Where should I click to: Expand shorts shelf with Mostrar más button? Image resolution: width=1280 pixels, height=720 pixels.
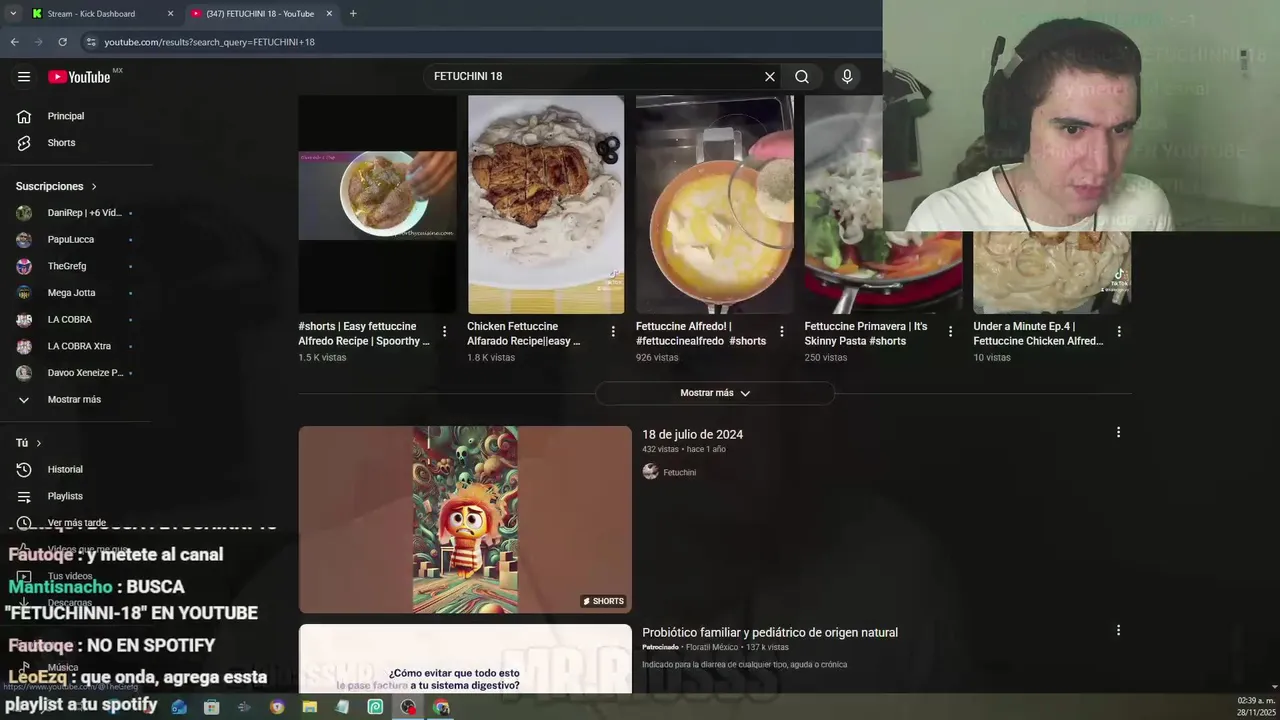tap(715, 393)
